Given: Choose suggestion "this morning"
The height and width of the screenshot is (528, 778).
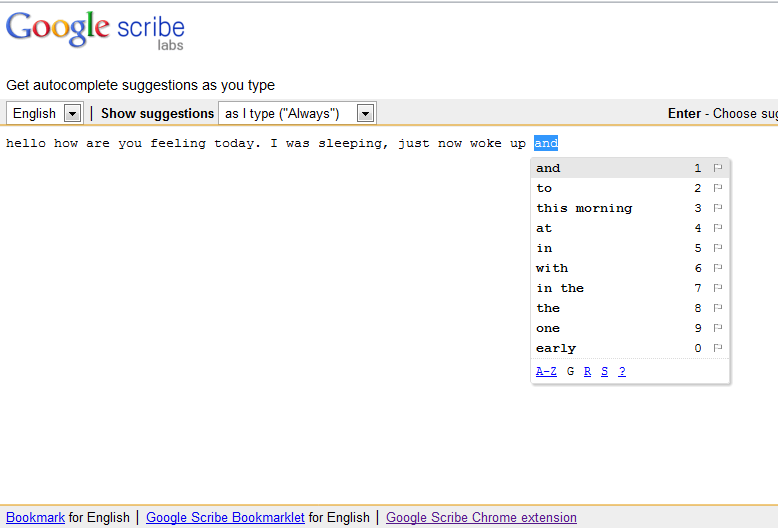Looking at the screenshot, I should tap(630, 208).
